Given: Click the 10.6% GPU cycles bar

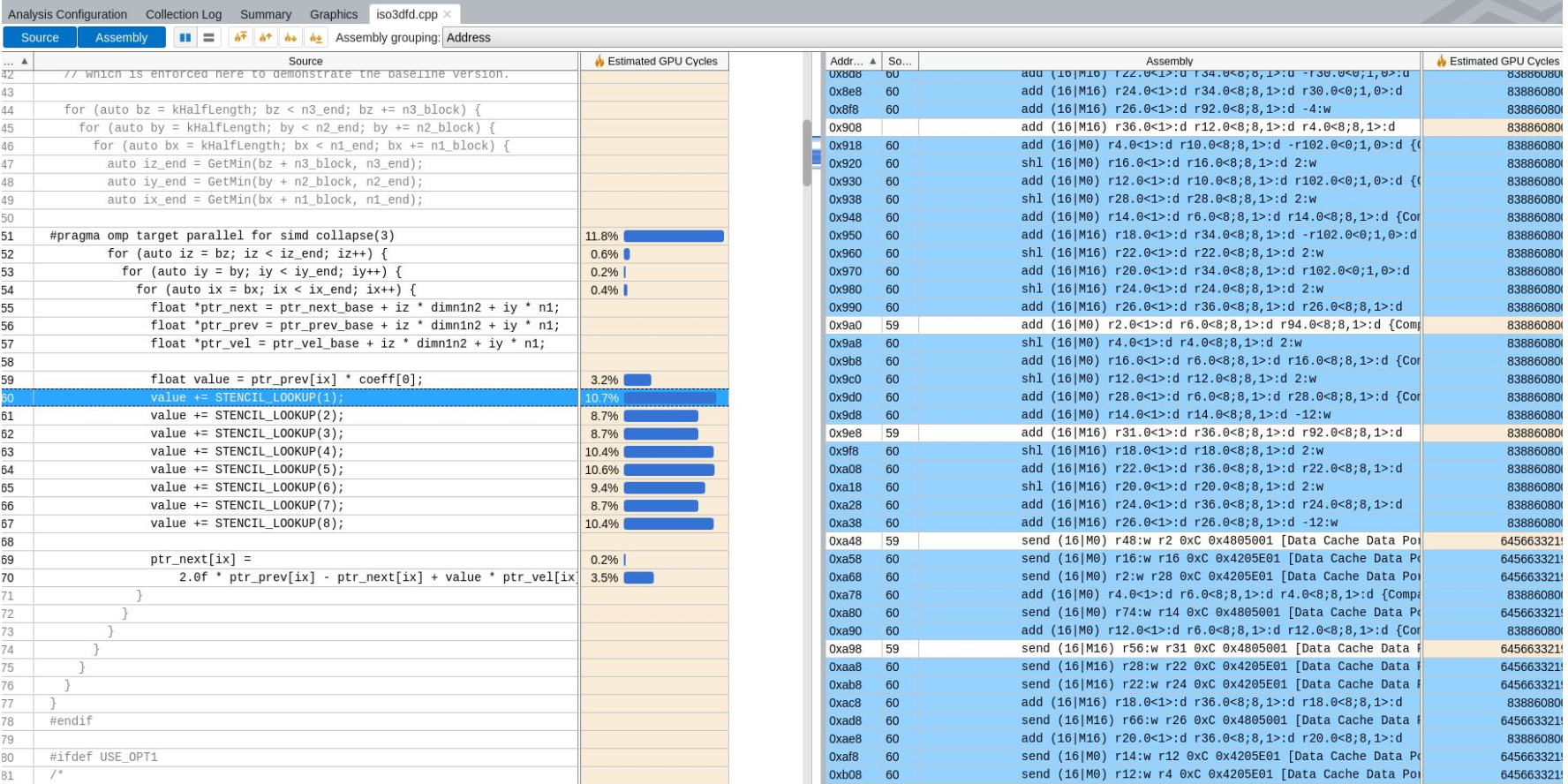Looking at the screenshot, I should point(668,470).
